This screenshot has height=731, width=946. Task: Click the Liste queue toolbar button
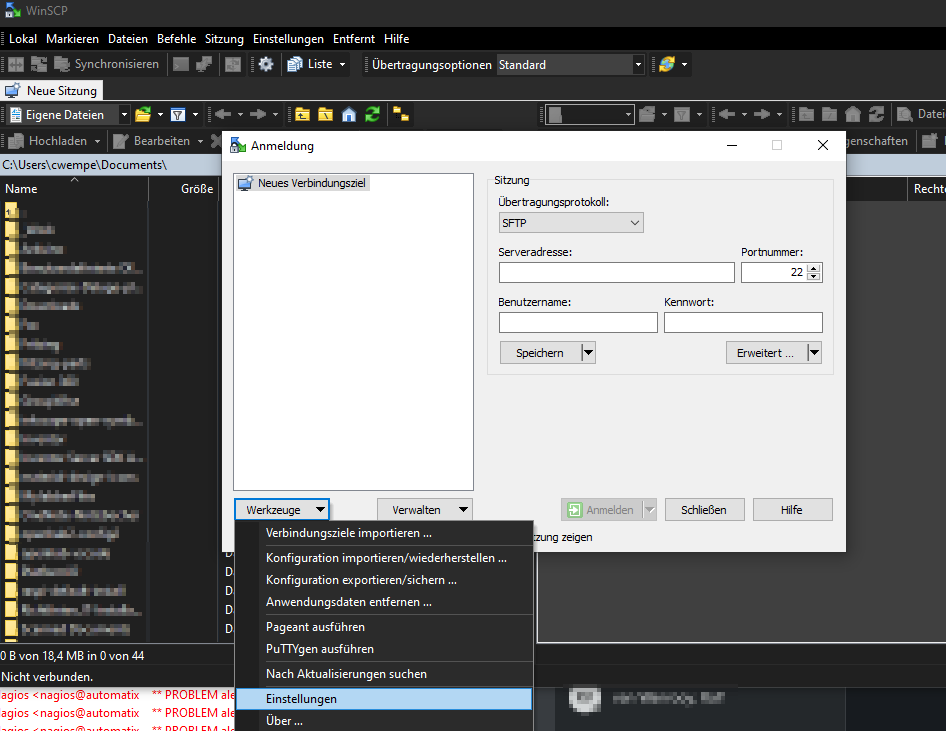(x=310, y=64)
